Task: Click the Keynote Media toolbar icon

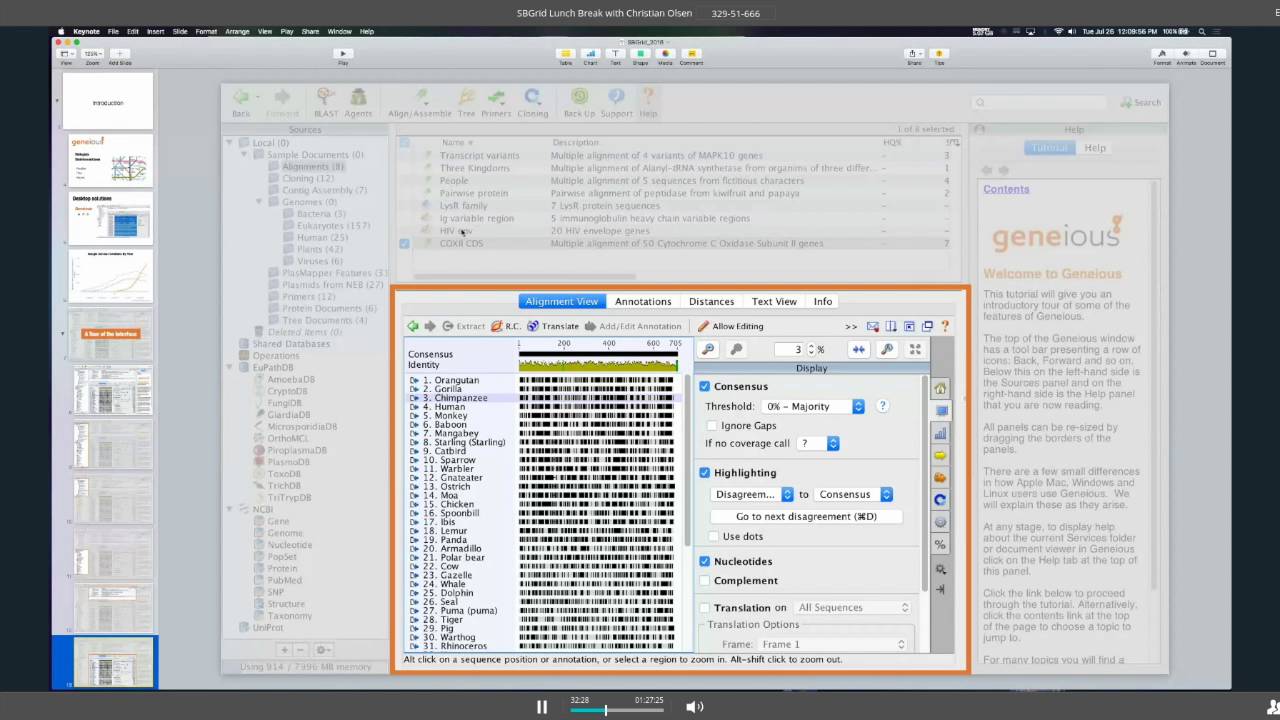Action: tap(665, 53)
